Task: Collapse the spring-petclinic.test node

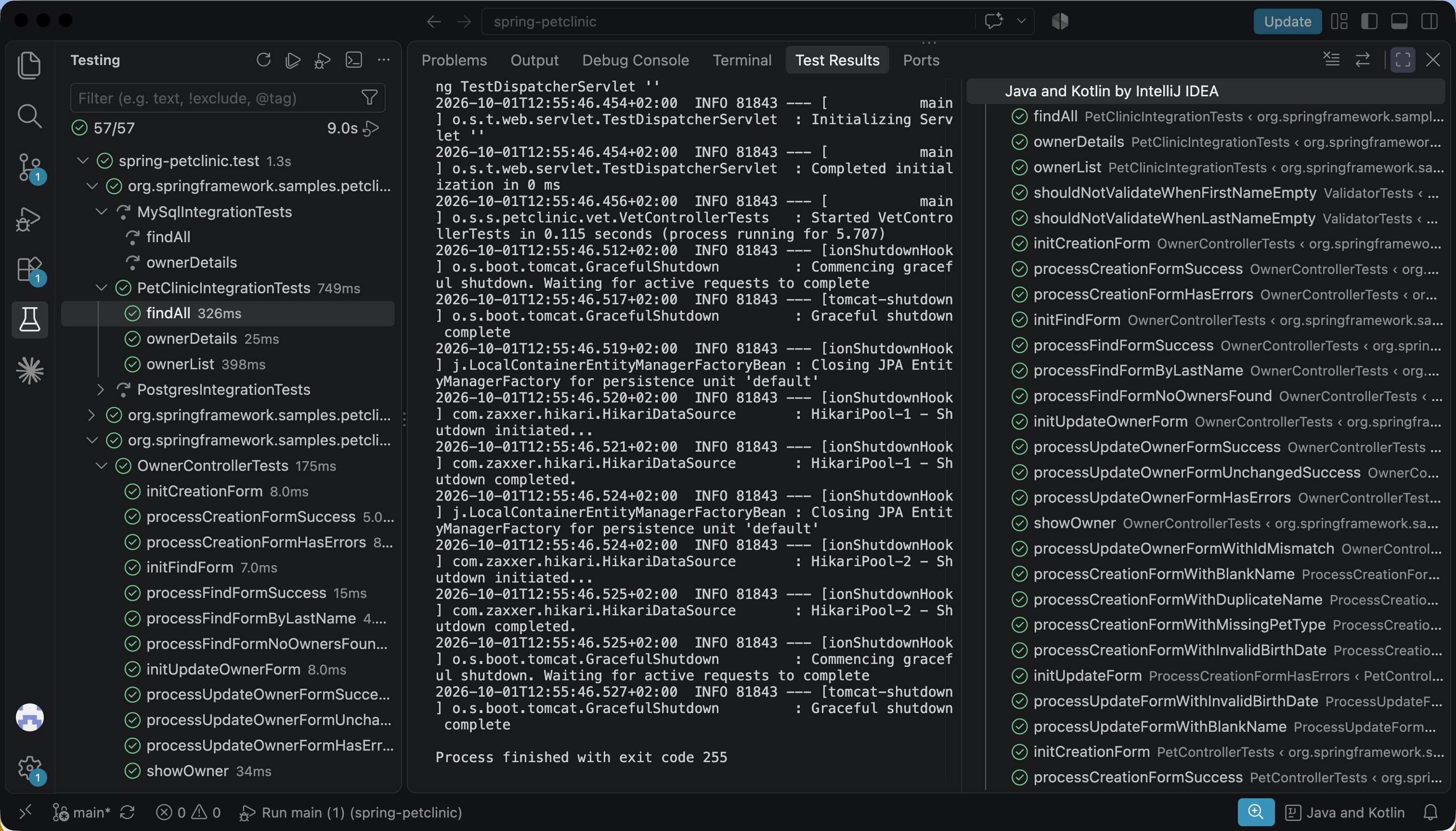Action: (83, 161)
